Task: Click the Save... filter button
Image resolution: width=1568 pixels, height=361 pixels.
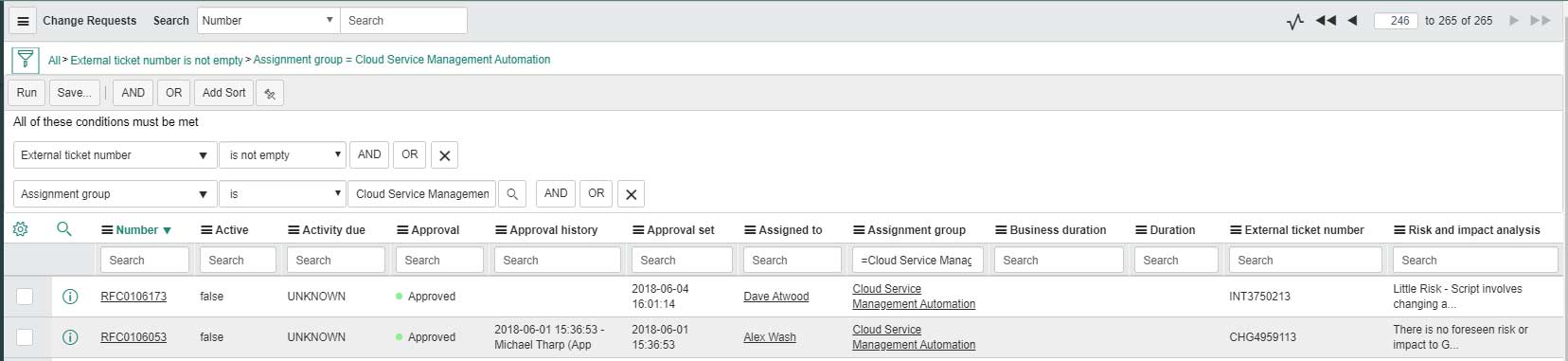Action: pos(74,93)
